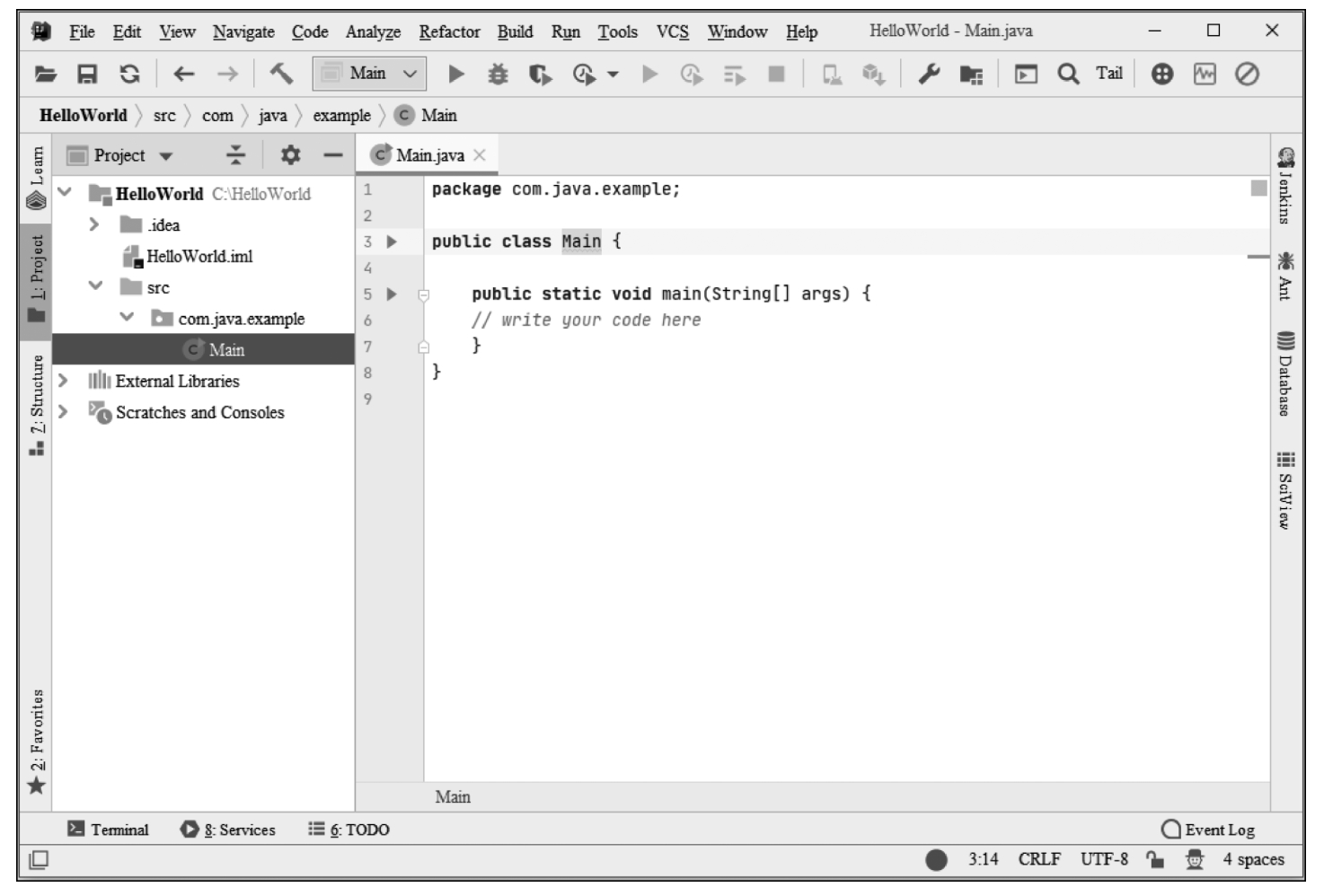
Task: Open the Event Log
Action: click(x=1208, y=830)
